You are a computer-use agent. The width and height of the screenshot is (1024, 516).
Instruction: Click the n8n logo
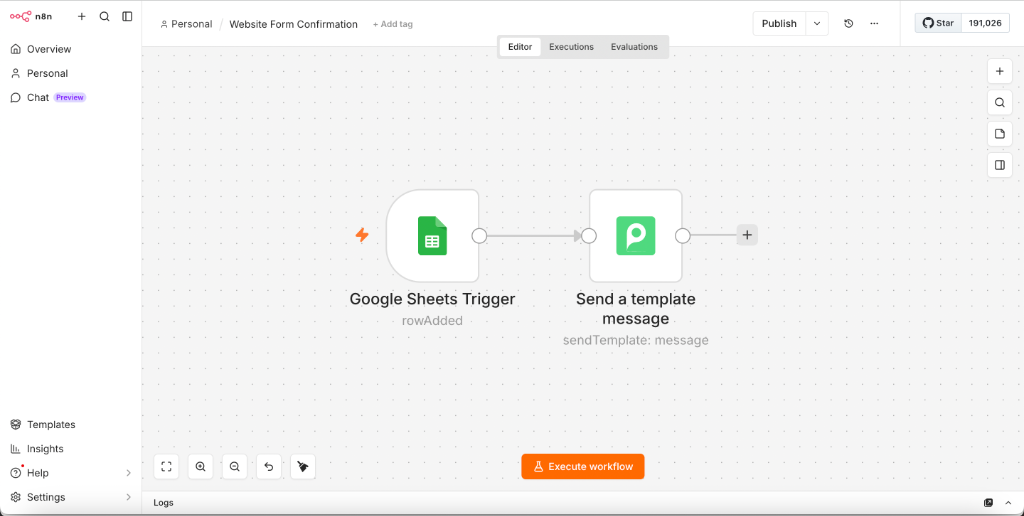tap(30, 16)
